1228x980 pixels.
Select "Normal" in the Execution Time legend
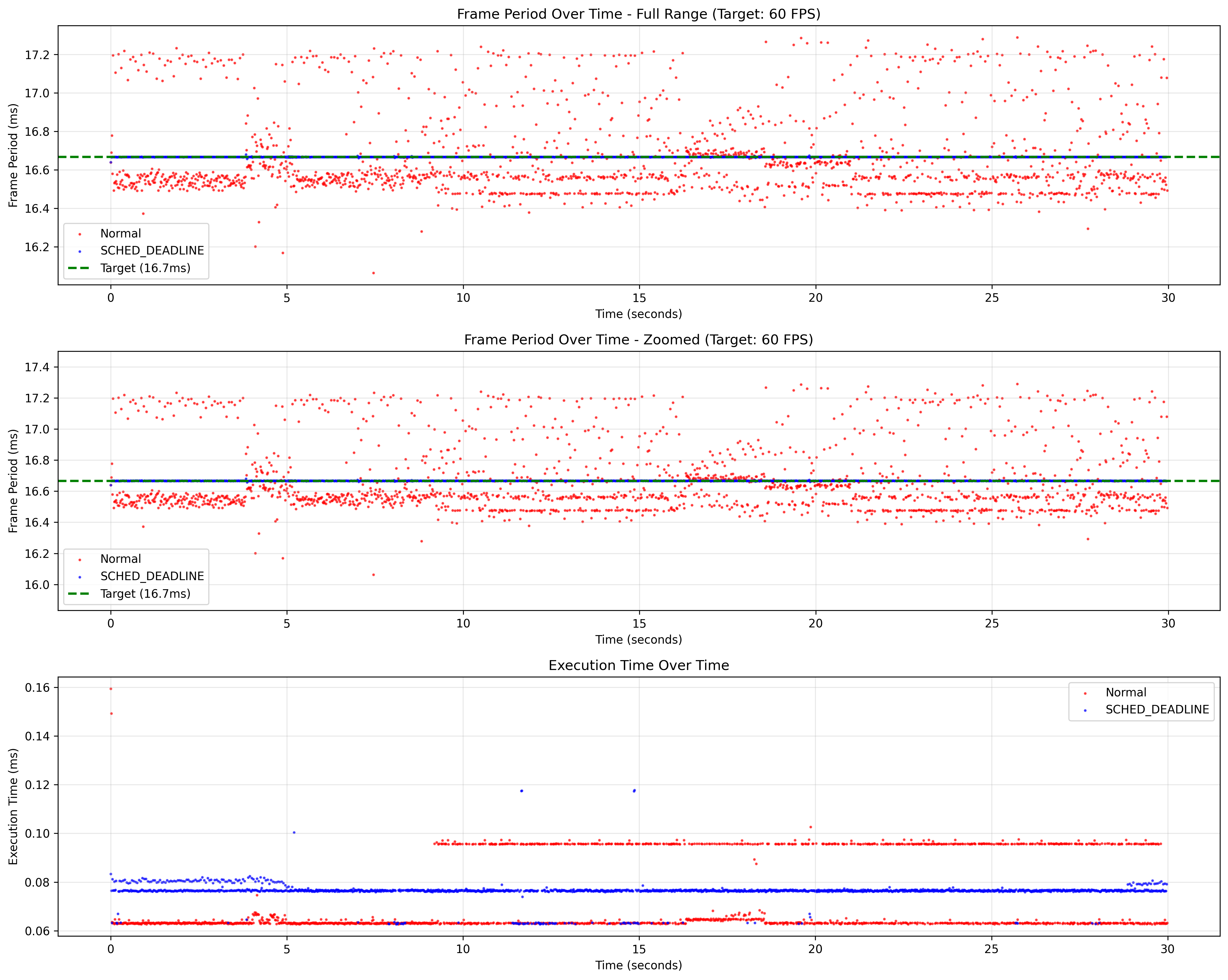coord(1126,692)
